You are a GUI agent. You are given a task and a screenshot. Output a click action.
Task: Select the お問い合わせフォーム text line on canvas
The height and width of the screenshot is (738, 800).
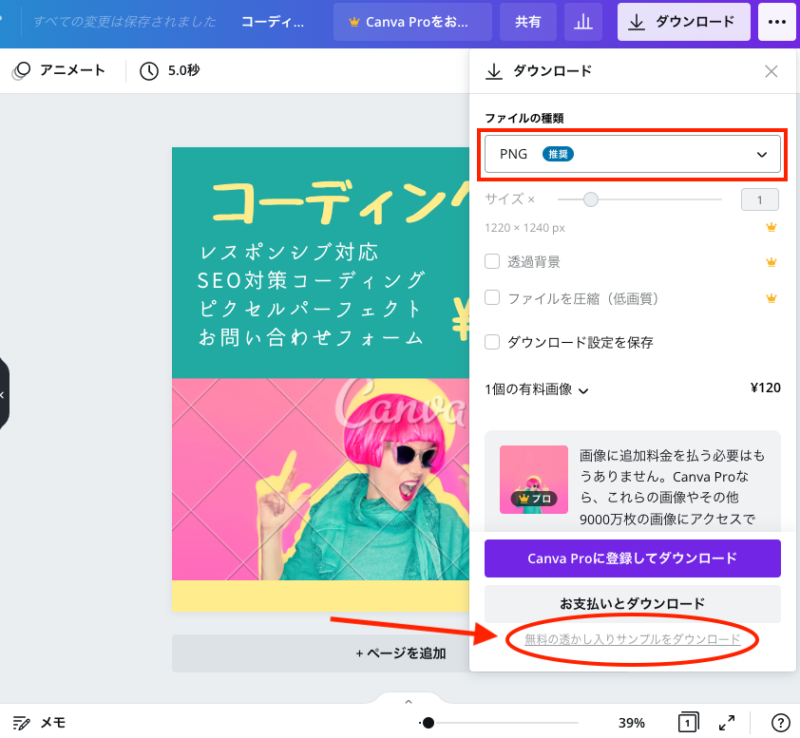[311, 338]
